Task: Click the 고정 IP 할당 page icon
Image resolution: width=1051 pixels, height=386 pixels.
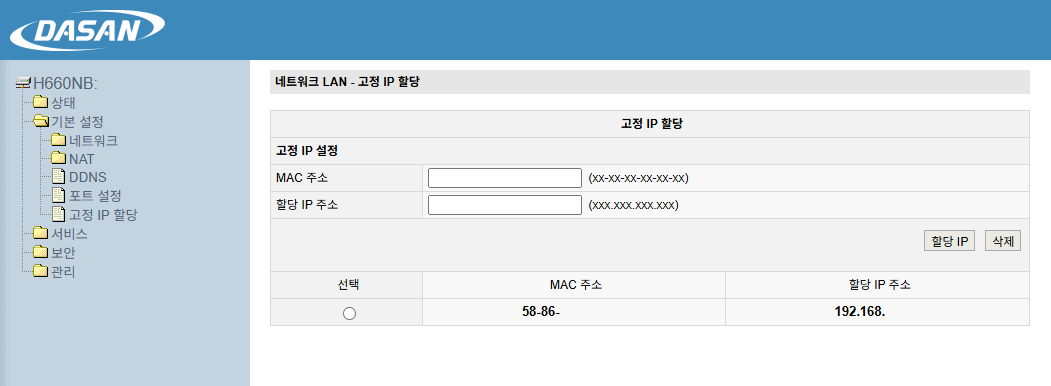Action: [x=59, y=214]
